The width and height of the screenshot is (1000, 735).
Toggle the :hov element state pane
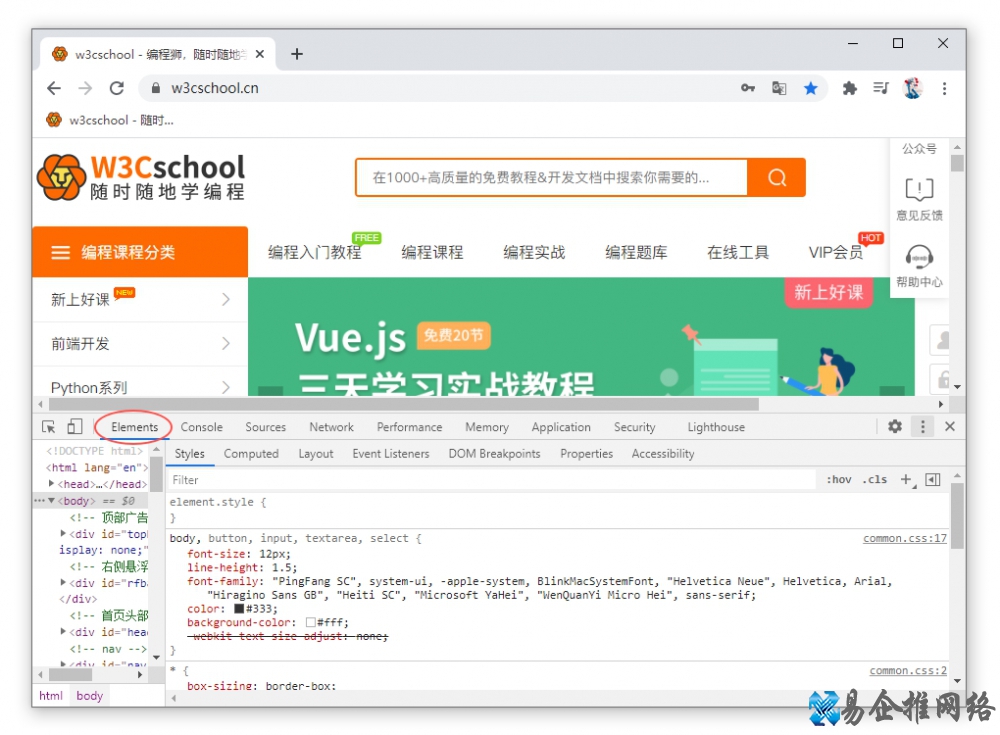click(838, 479)
